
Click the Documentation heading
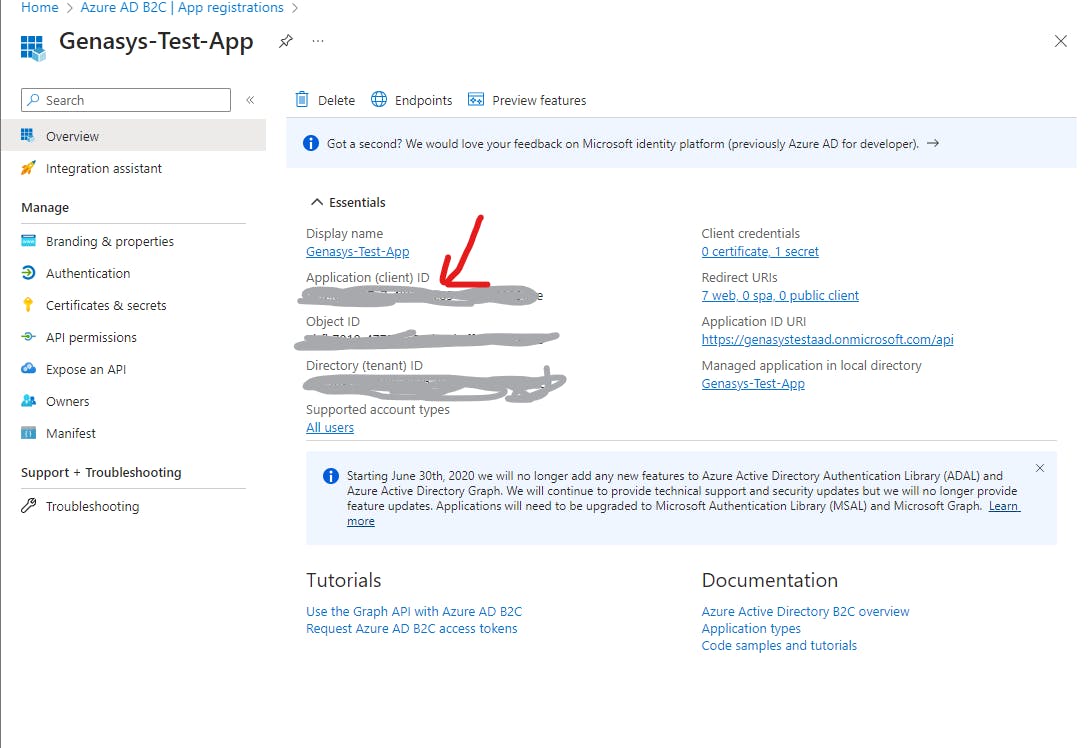[x=770, y=580]
